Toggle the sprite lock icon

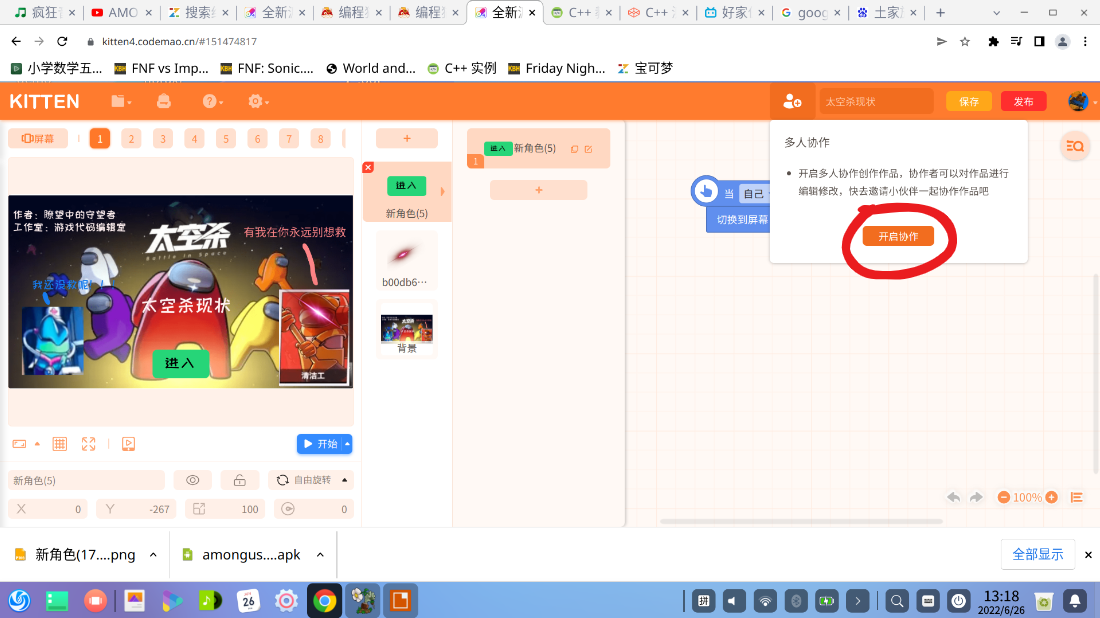point(240,481)
